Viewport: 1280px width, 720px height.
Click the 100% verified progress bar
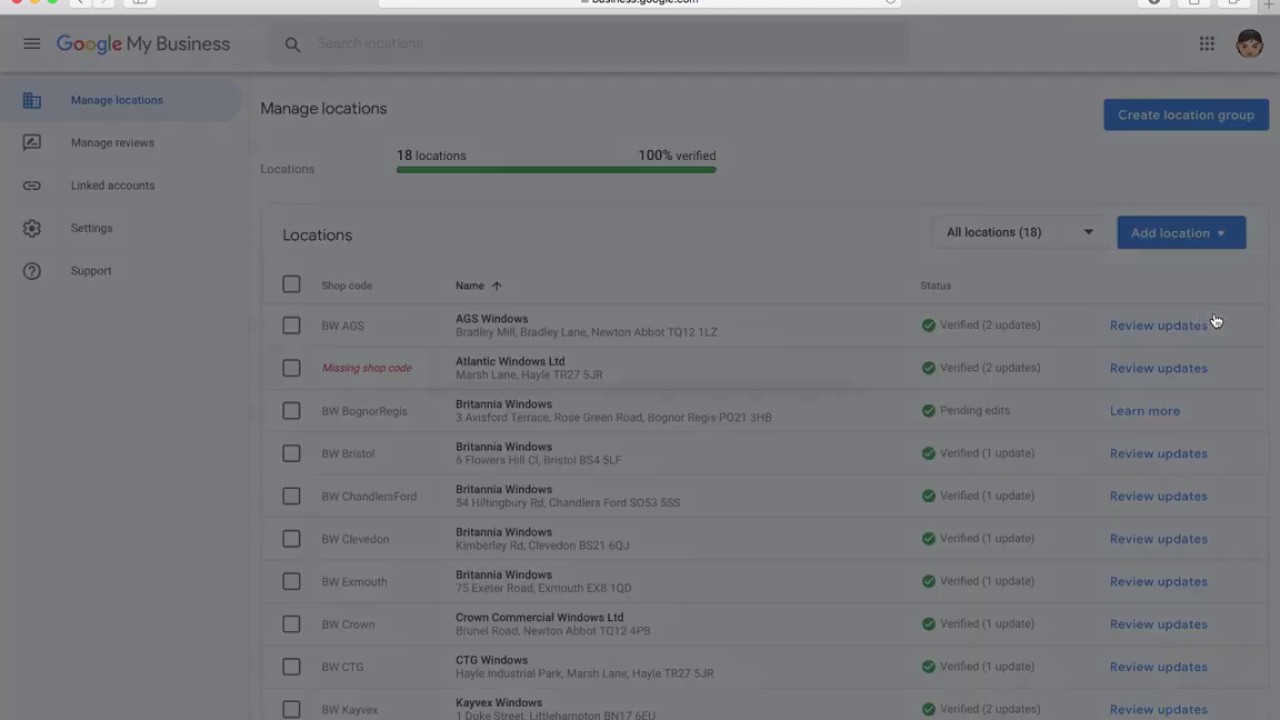click(556, 170)
